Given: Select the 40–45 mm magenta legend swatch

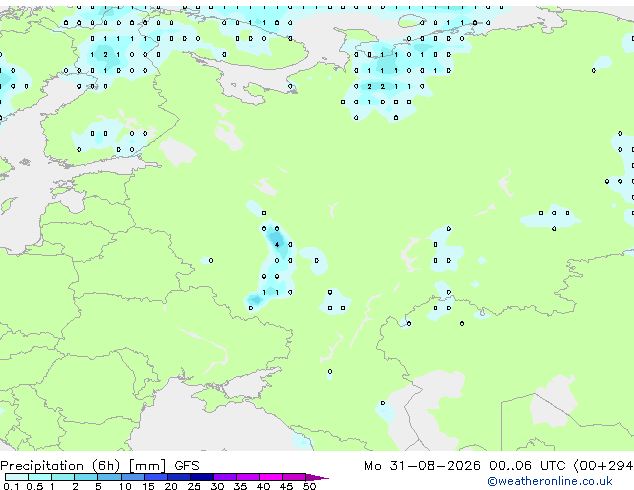Looking at the screenshot, I should pyautogui.click(x=271, y=477).
